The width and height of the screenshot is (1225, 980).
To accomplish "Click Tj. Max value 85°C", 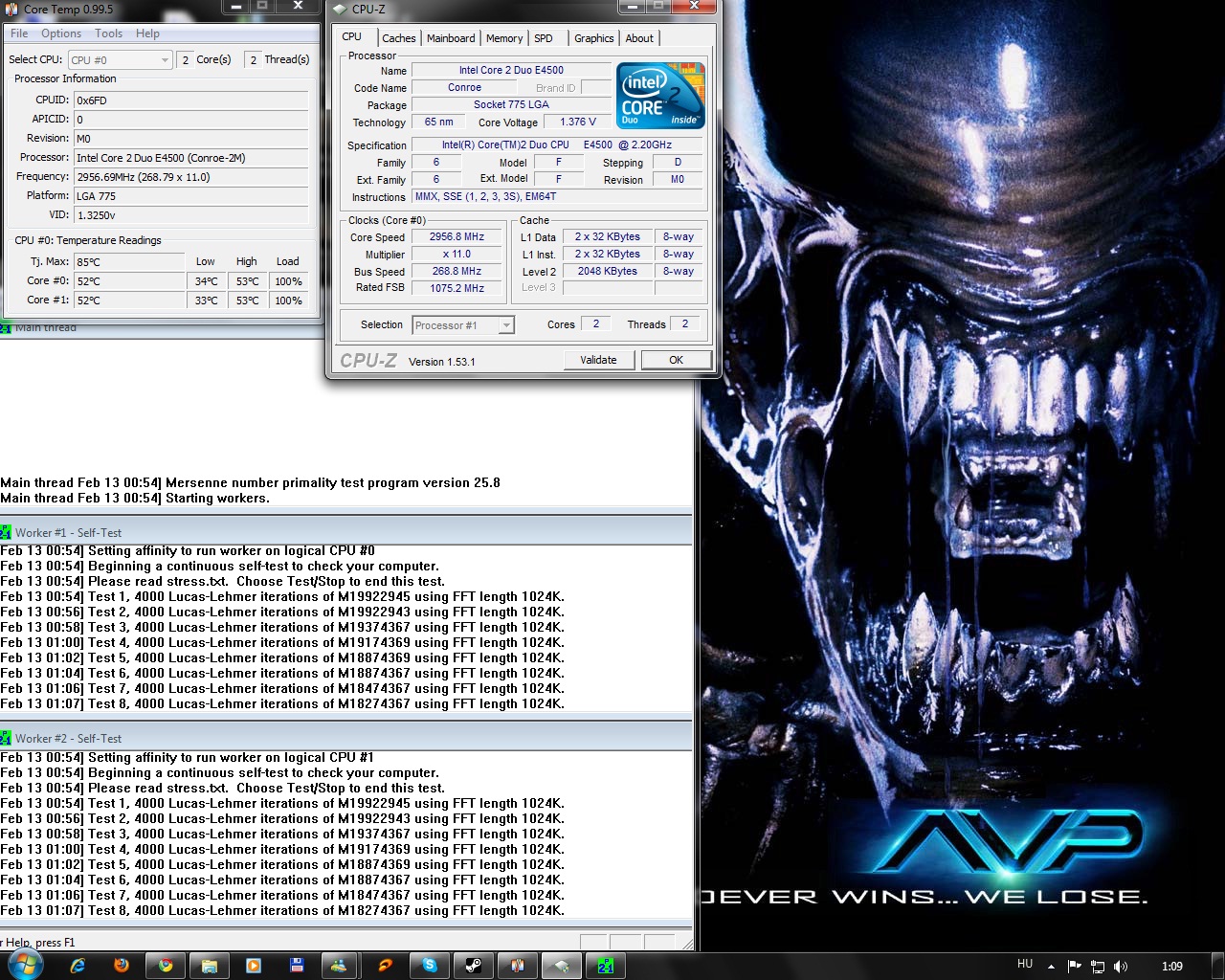I will pyautogui.click(x=128, y=262).
